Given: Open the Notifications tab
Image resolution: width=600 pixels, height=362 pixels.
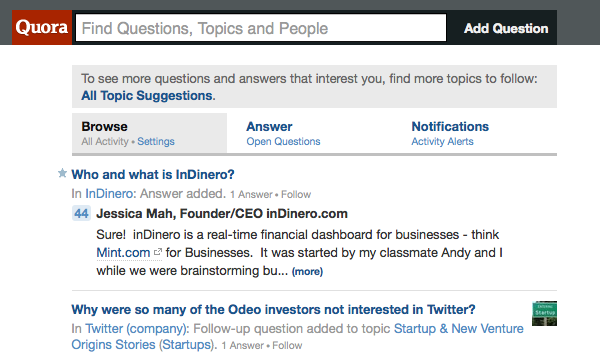Looking at the screenshot, I should coord(450,127).
